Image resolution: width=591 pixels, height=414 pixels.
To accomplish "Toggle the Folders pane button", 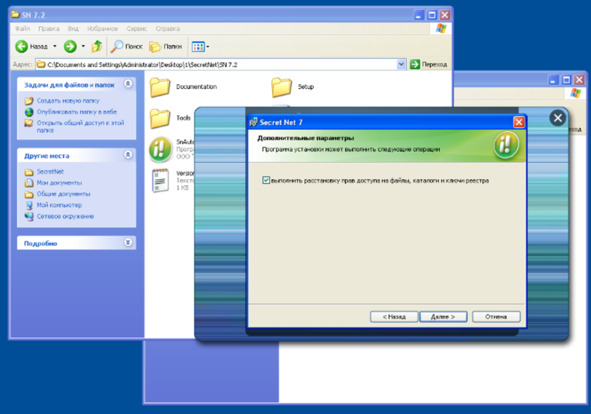I will click(x=165, y=46).
